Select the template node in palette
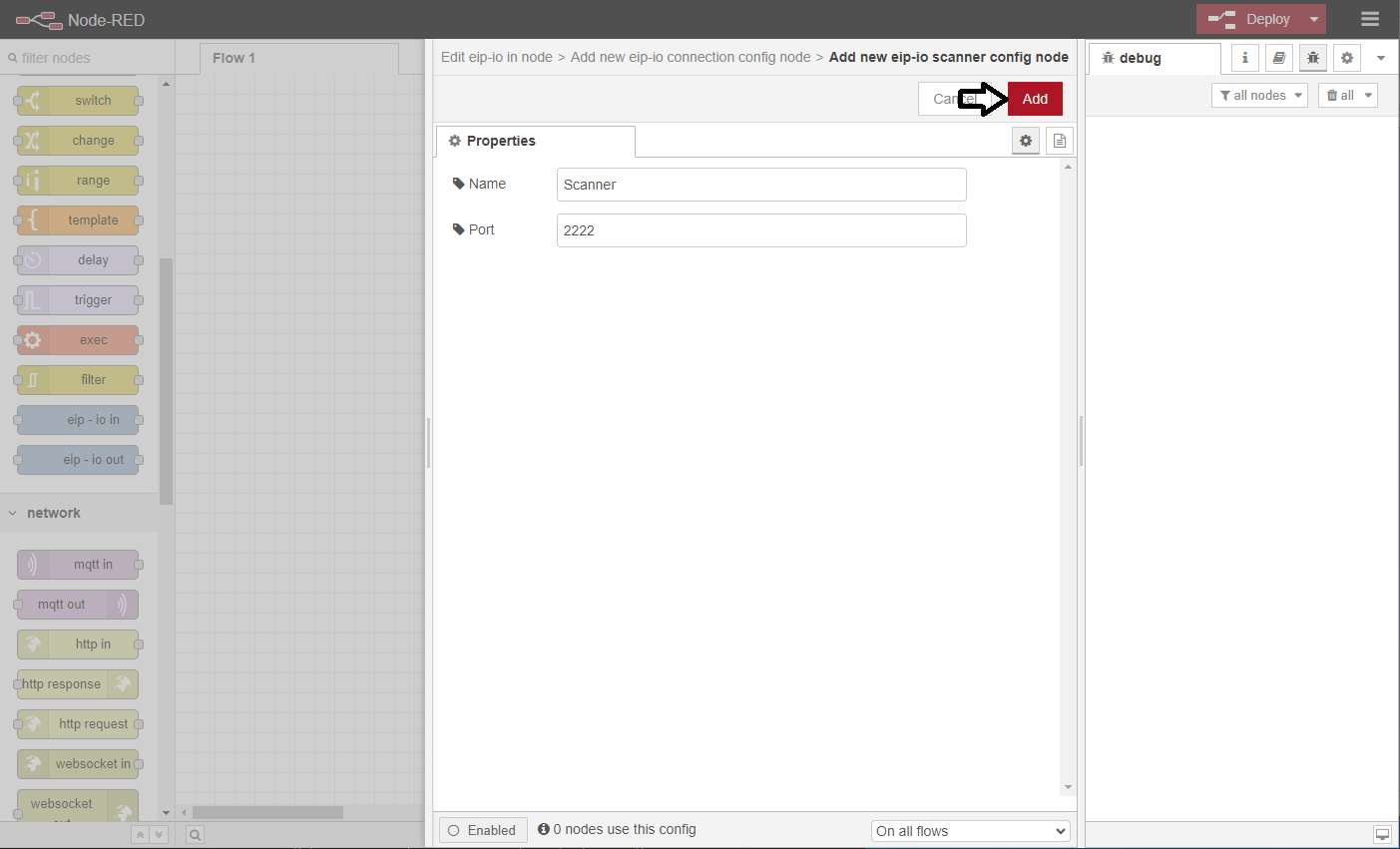The height and width of the screenshot is (849, 1400). pyautogui.click(x=78, y=220)
